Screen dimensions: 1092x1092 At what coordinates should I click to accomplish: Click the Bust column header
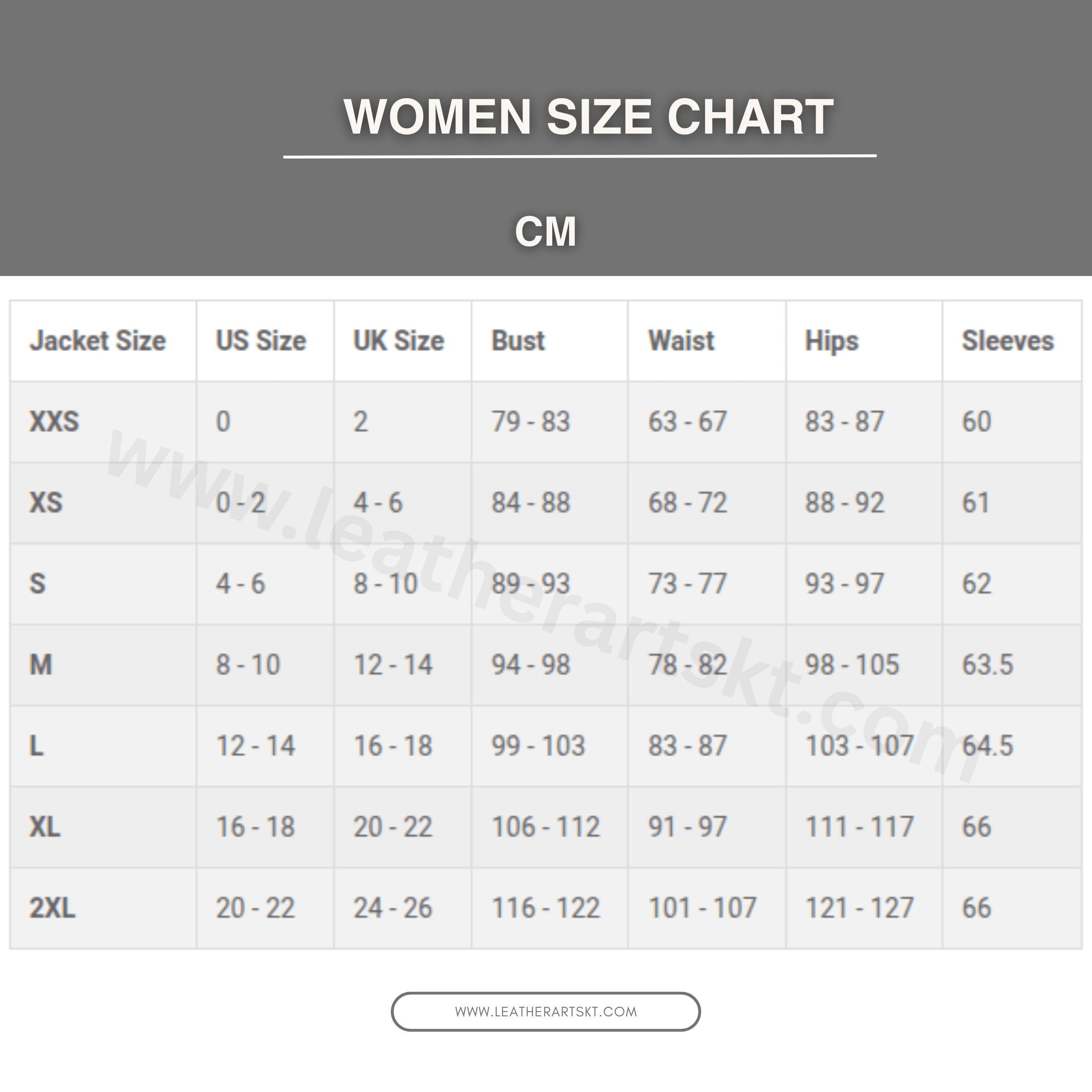click(518, 341)
